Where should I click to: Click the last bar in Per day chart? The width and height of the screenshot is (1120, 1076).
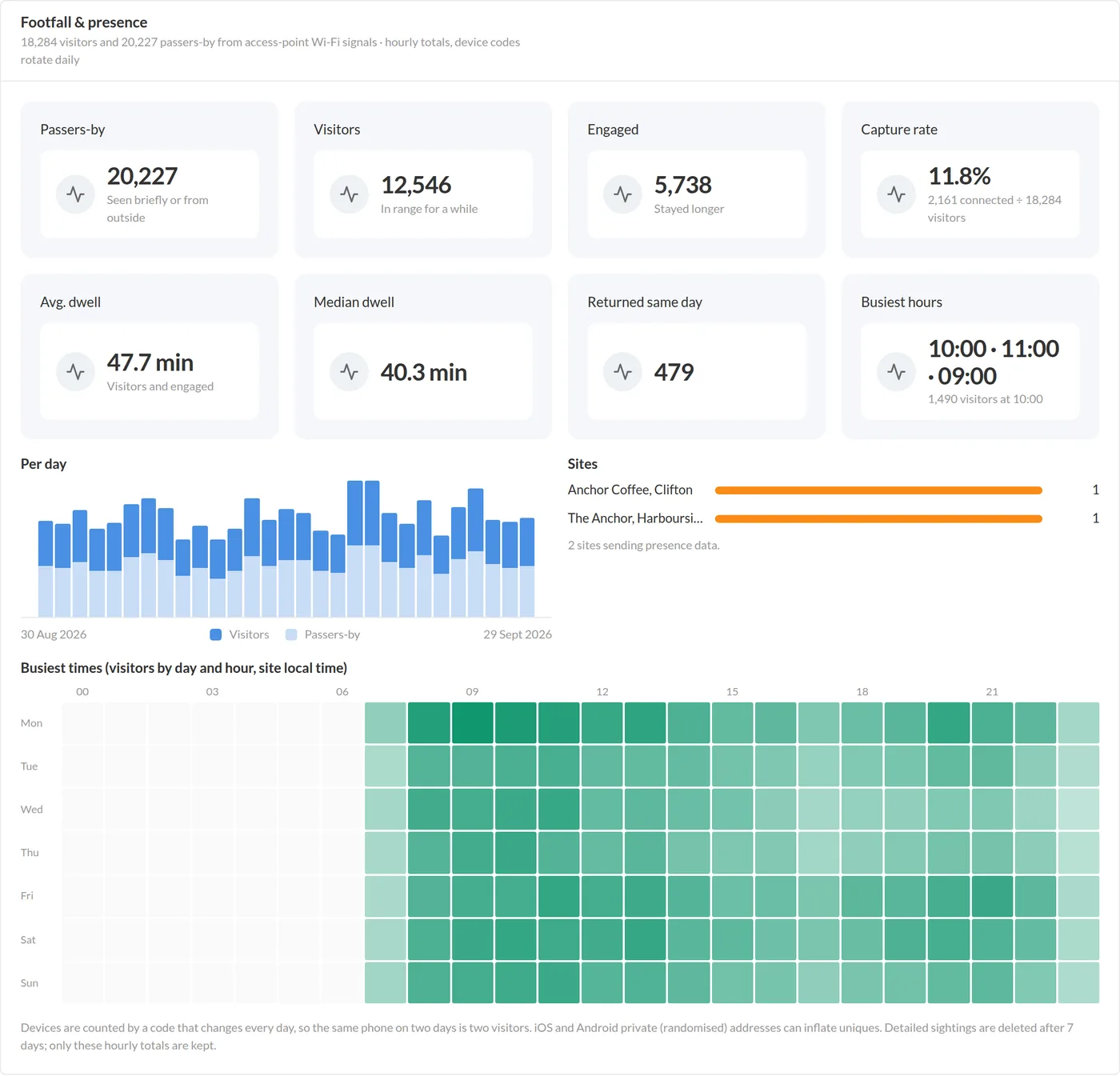point(527,567)
